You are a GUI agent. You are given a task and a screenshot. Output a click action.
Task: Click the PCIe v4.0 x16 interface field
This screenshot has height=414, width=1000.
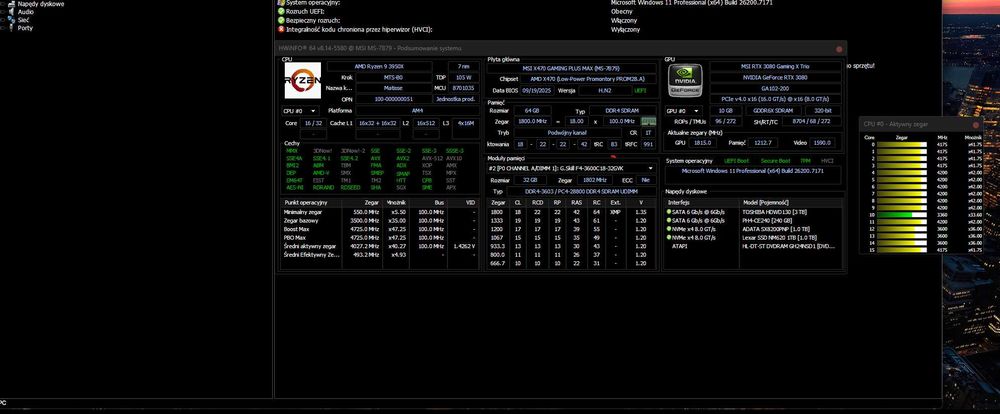tap(775, 99)
